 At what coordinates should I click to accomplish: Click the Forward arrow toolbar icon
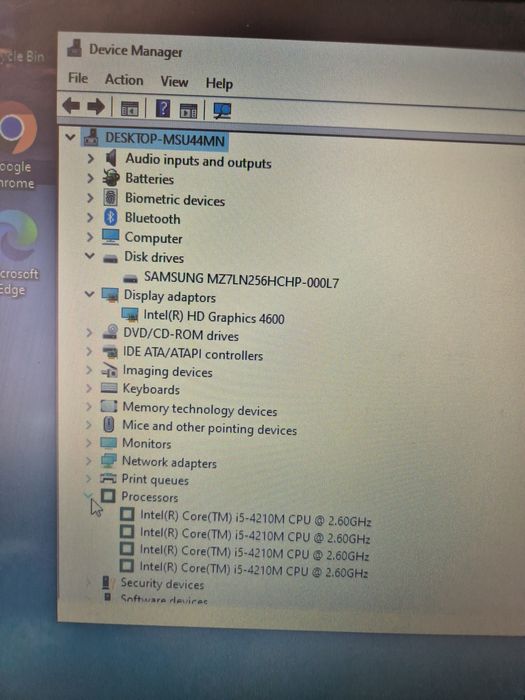click(96, 107)
